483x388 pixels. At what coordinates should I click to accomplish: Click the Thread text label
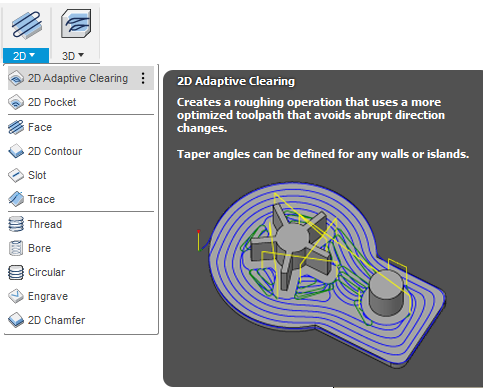coord(45,224)
